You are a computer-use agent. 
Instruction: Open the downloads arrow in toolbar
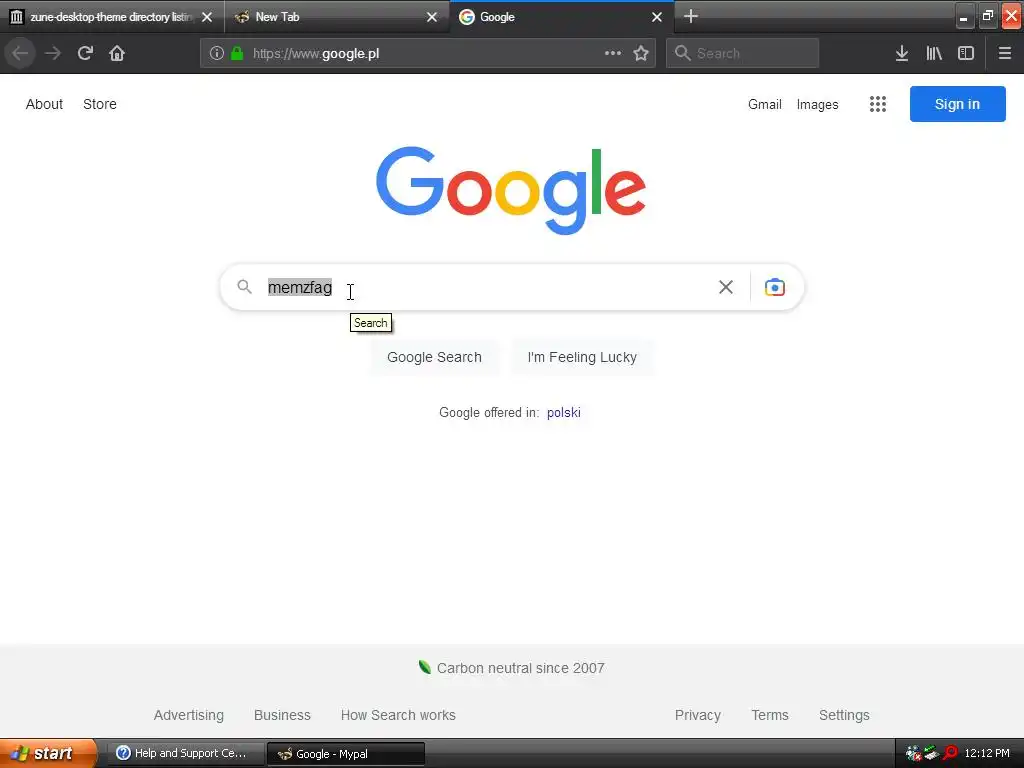(x=902, y=54)
